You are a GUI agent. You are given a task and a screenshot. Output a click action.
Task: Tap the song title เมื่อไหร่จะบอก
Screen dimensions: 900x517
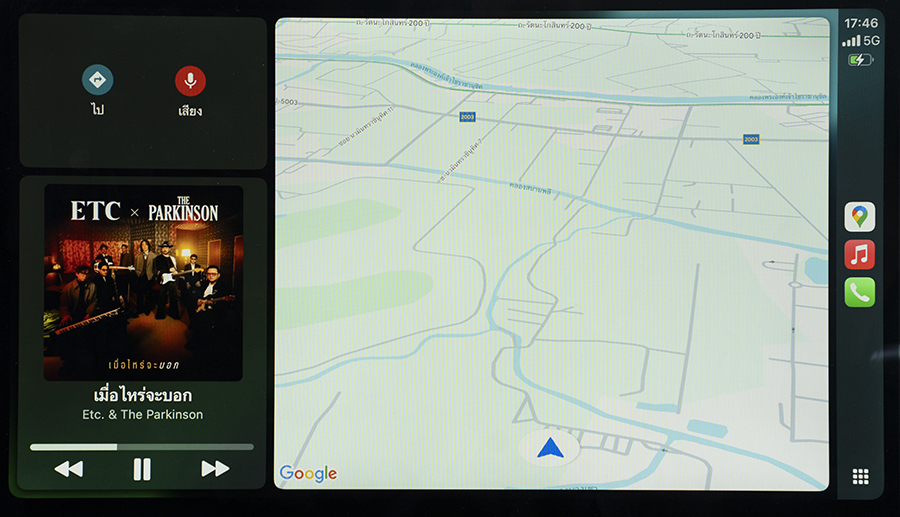pos(142,395)
